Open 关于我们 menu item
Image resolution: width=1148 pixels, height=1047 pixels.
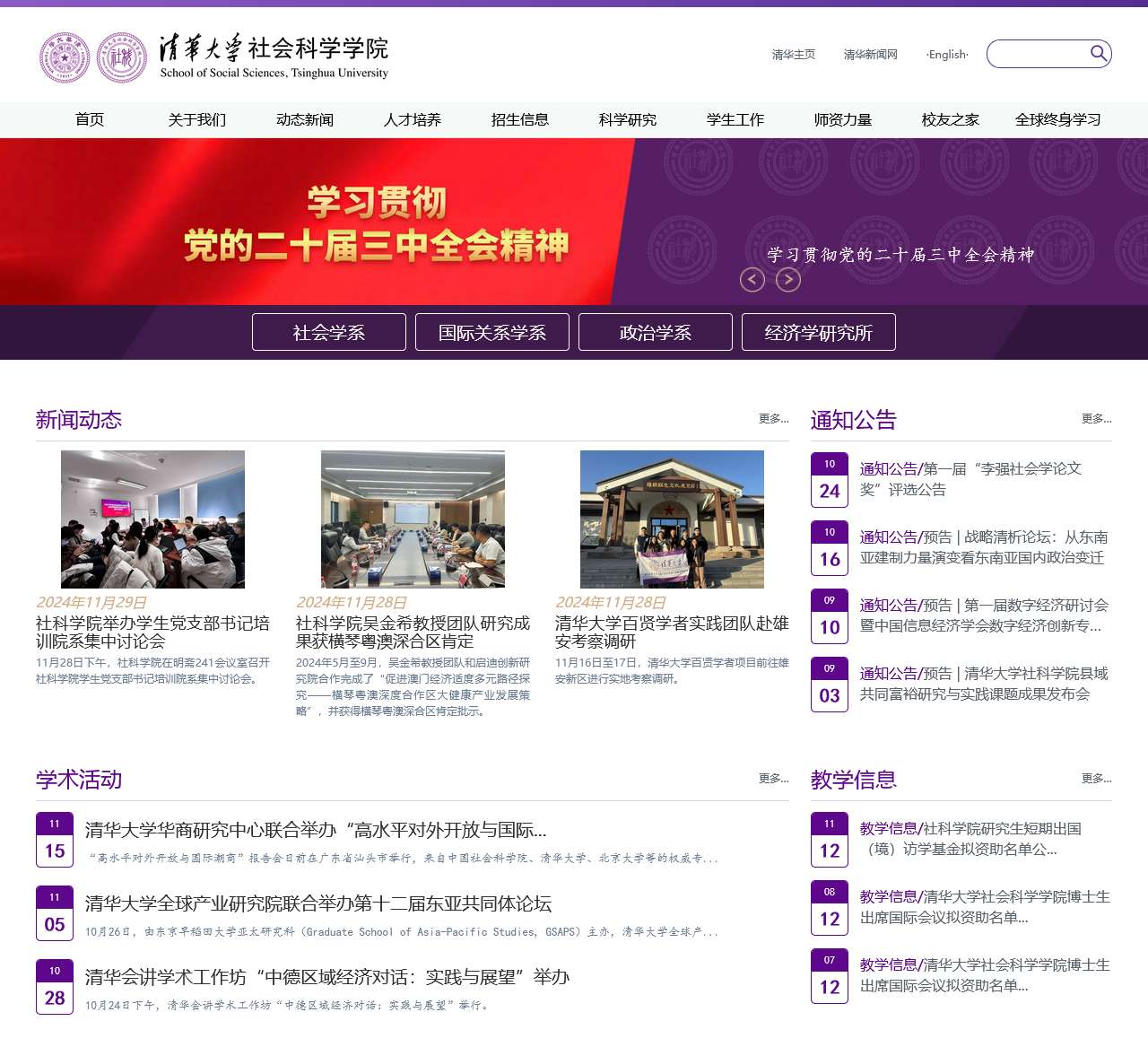click(197, 119)
